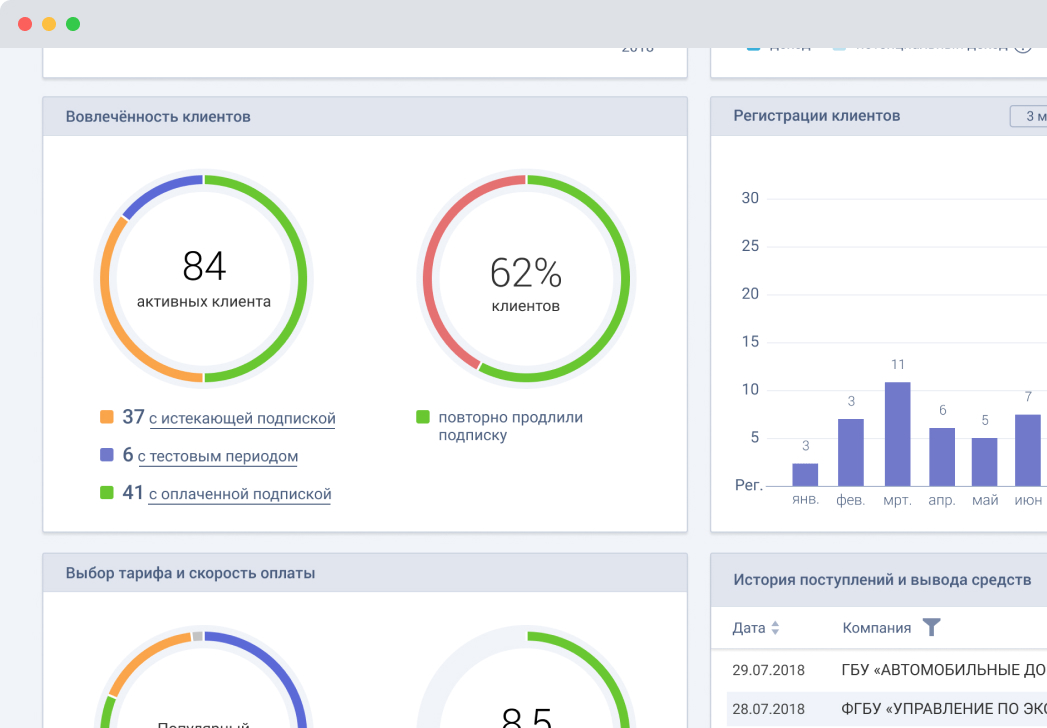Select the June bar labeled 7

point(1028,450)
